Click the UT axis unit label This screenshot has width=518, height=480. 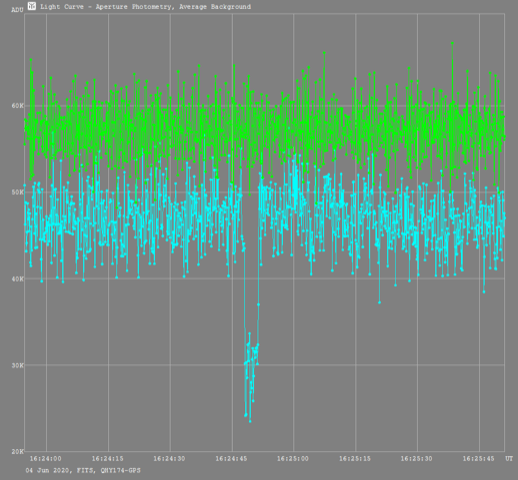tap(509, 459)
